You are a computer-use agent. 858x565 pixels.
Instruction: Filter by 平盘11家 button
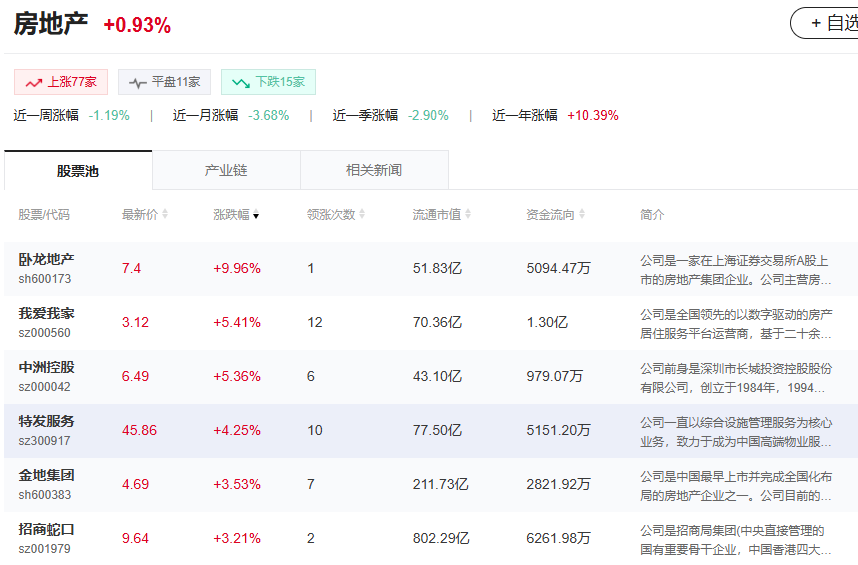coord(165,82)
